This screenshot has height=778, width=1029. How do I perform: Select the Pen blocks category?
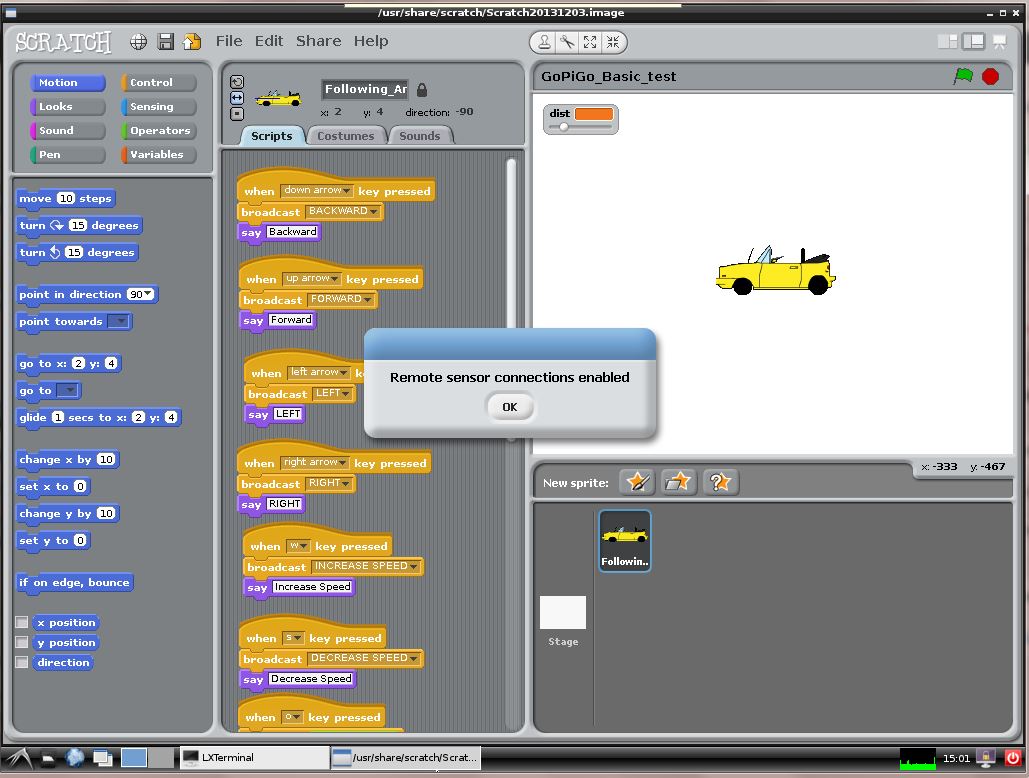(x=67, y=155)
